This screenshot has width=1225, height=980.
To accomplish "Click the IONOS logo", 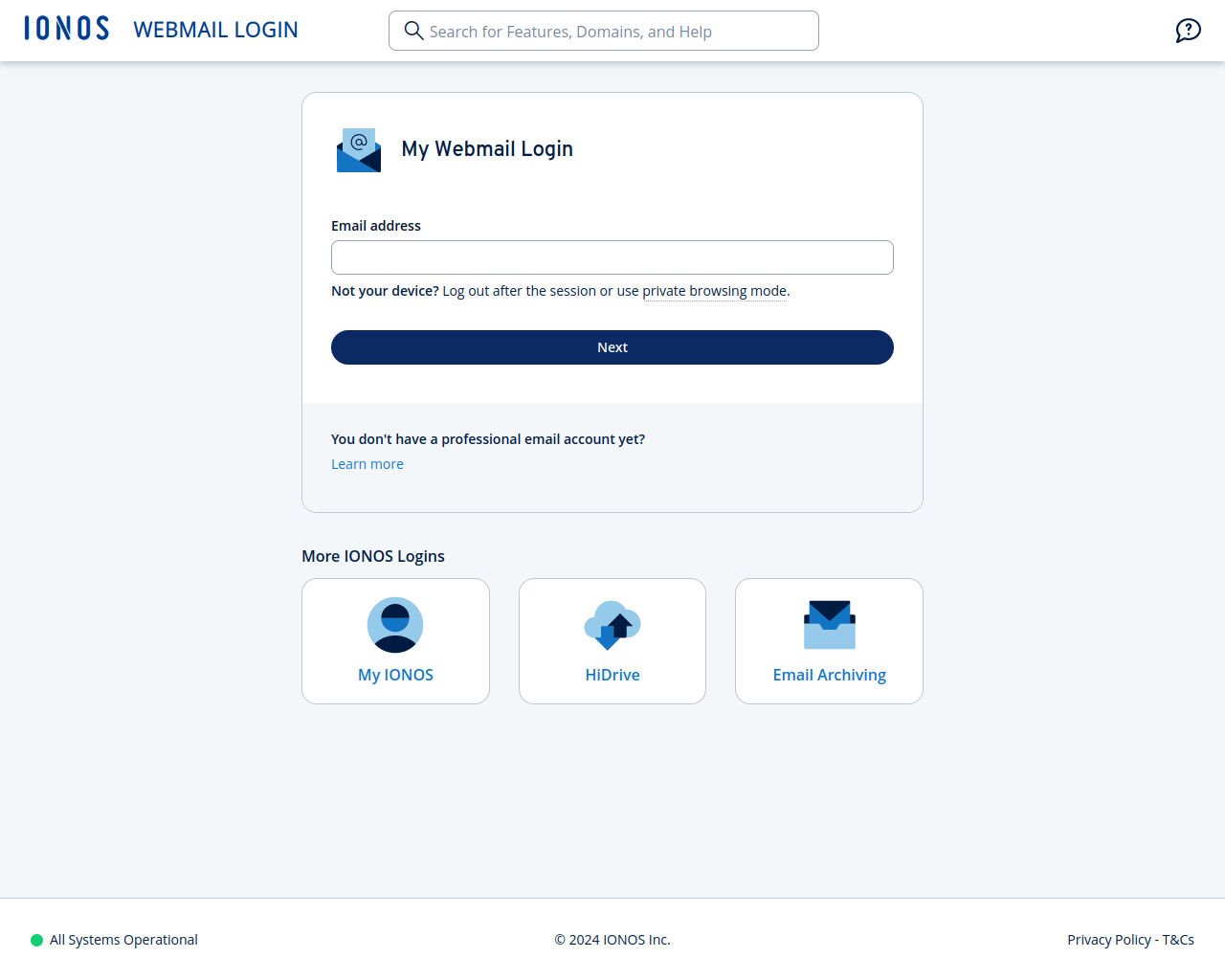I will (x=67, y=29).
